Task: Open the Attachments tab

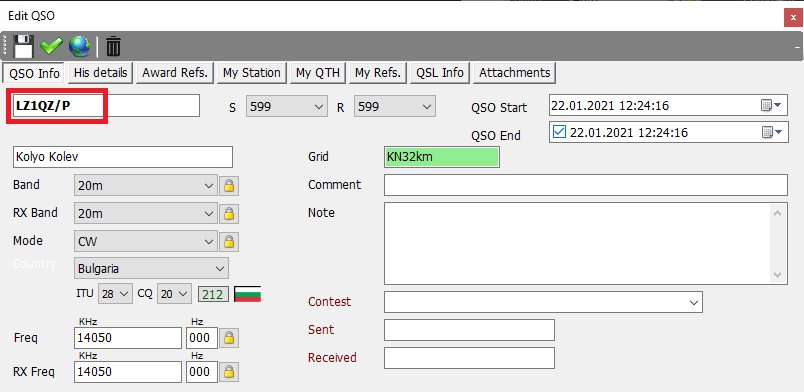Action: (x=514, y=72)
